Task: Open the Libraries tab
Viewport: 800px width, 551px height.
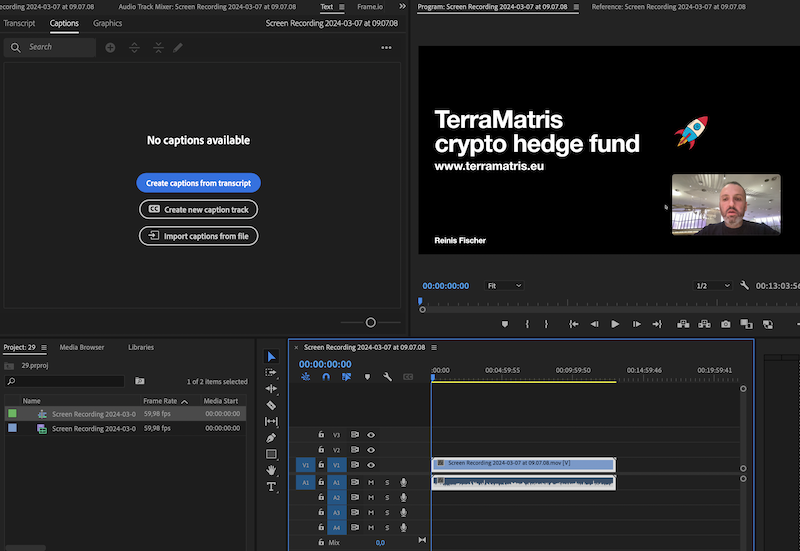Action: pyautogui.click(x=141, y=347)
